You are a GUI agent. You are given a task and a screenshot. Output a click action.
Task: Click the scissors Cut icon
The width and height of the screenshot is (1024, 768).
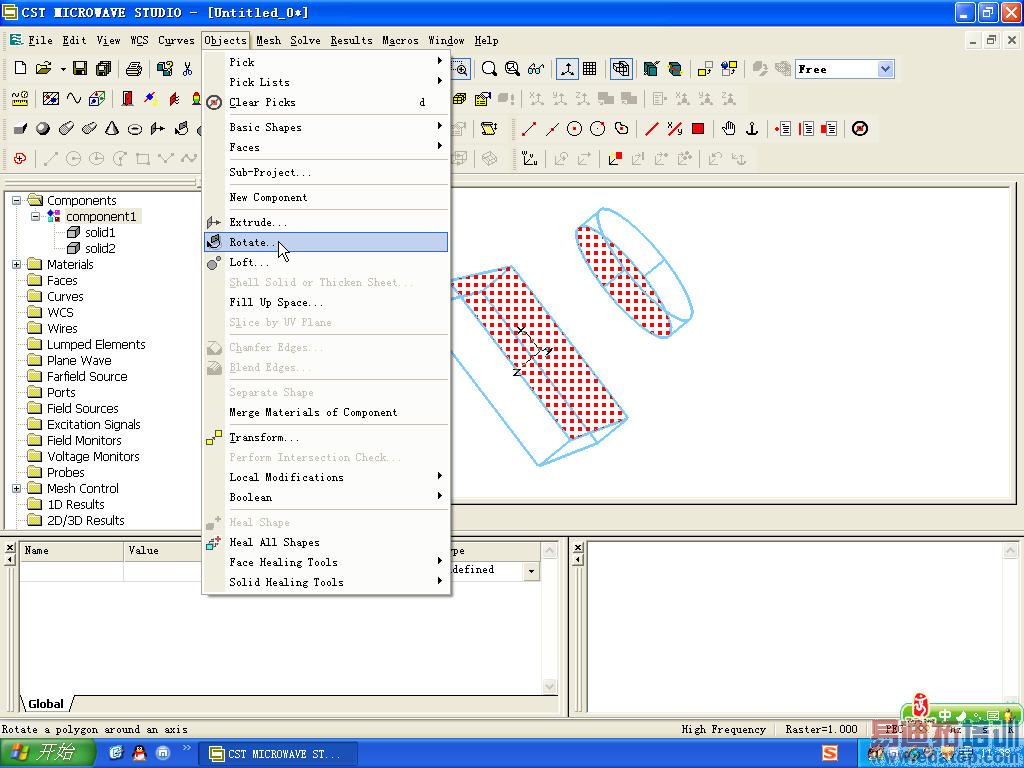[x=187, y=69]
